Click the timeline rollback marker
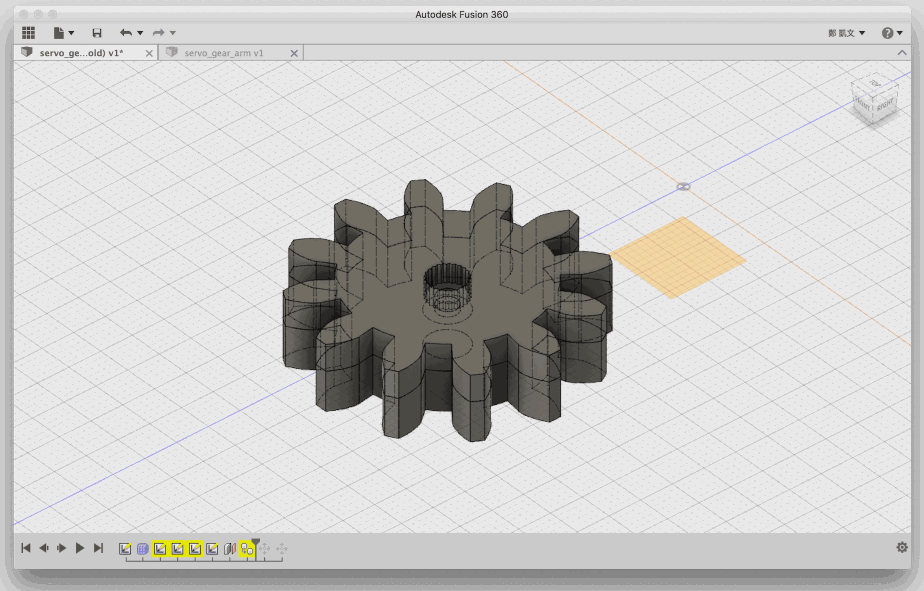924x591 pixels. point(256,543)
